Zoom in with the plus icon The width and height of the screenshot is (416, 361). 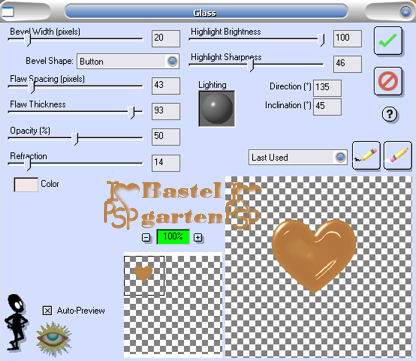pos(198,237)
